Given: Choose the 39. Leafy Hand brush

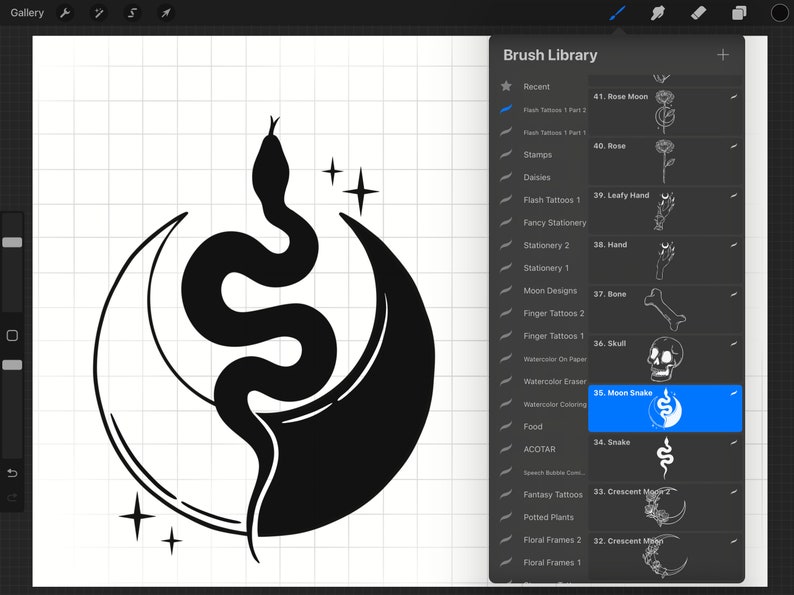Looking at the screenshot, I should (665, 210).
